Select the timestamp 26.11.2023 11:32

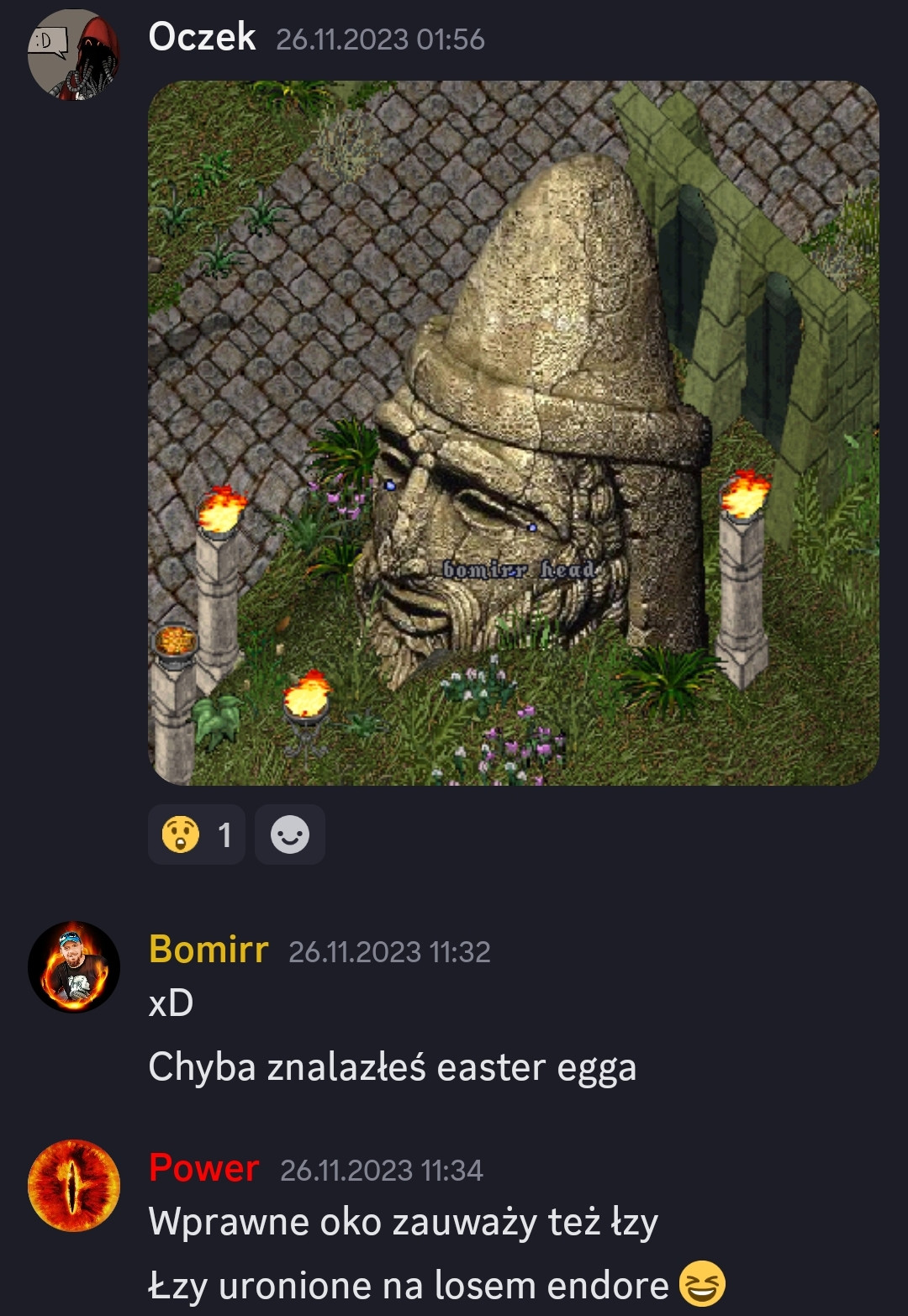[x=389, y=952]
